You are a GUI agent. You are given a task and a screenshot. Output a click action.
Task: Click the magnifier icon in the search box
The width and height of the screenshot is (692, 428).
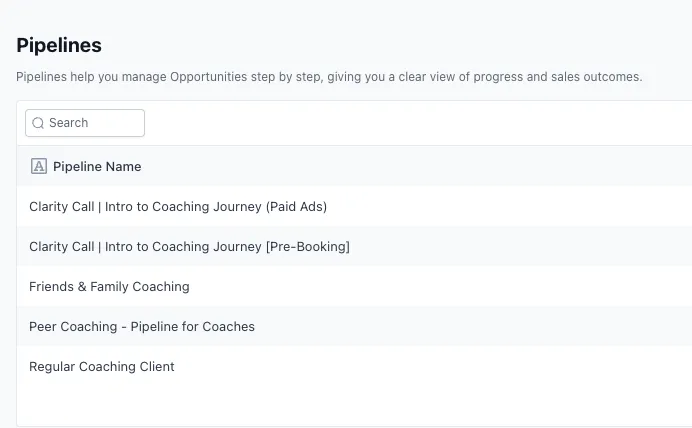click(x=38, y=123)
